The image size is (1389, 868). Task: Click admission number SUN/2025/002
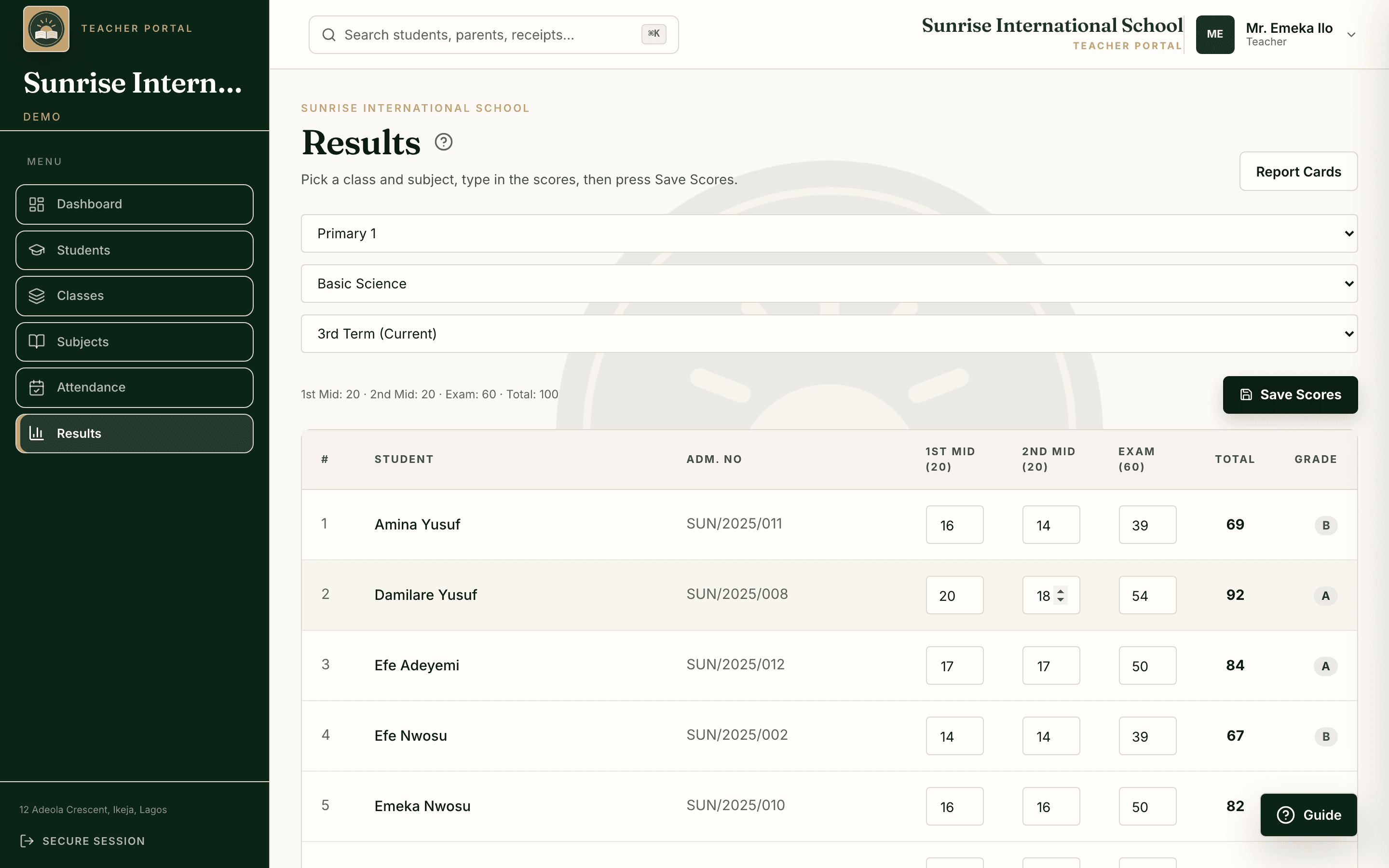[737, 735]
